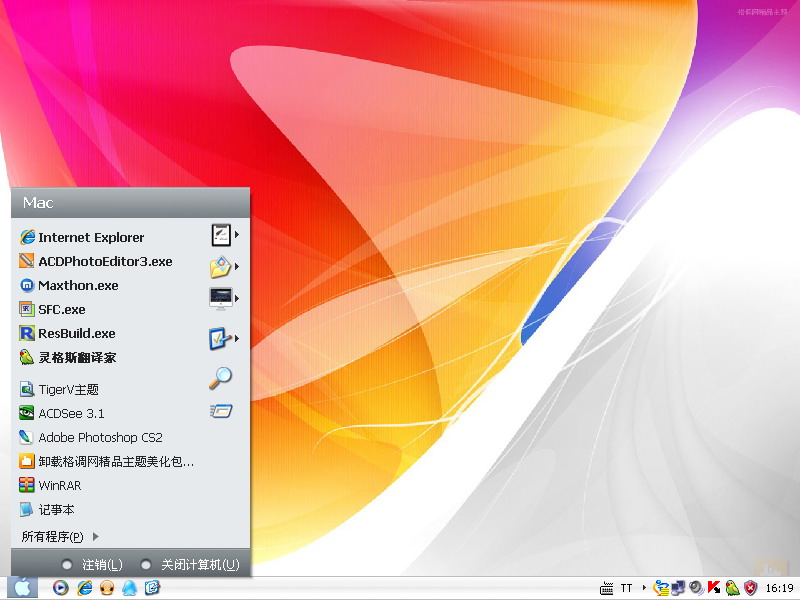Launch ACDSee 3.1 from recent programs
Screen dimensions: 800x600
pos(61,413)
